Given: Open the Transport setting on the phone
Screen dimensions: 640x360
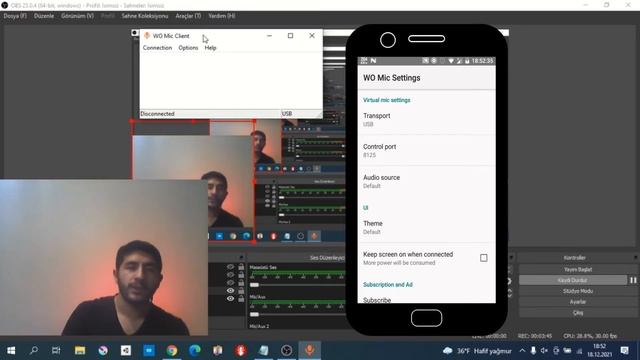Looking at the screenshot, I should 427,120.
